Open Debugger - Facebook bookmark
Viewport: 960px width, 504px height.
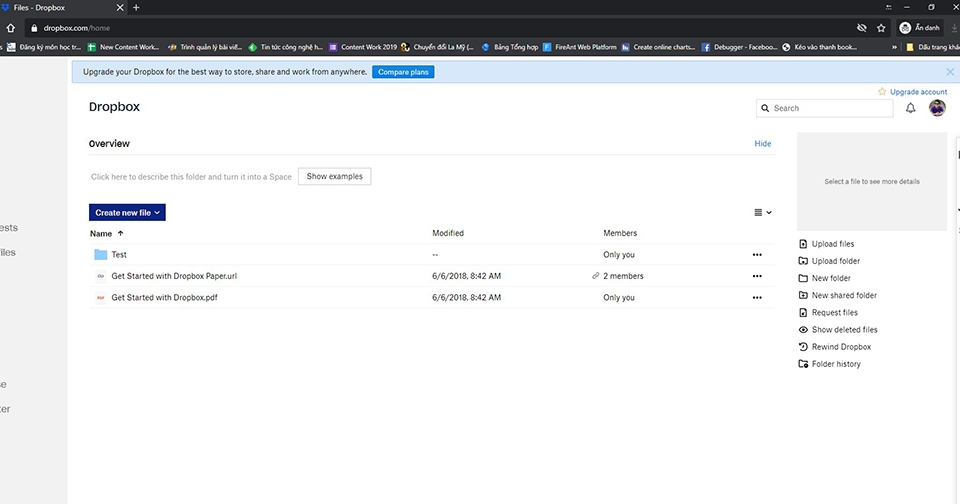739,47
